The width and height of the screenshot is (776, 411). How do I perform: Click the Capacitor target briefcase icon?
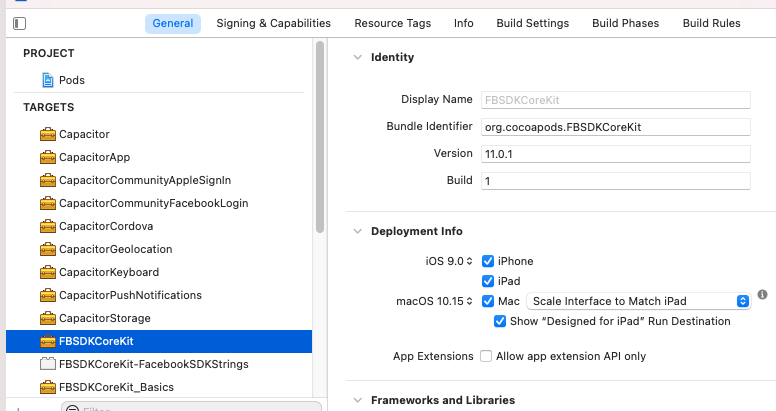[x=47, y=134]
